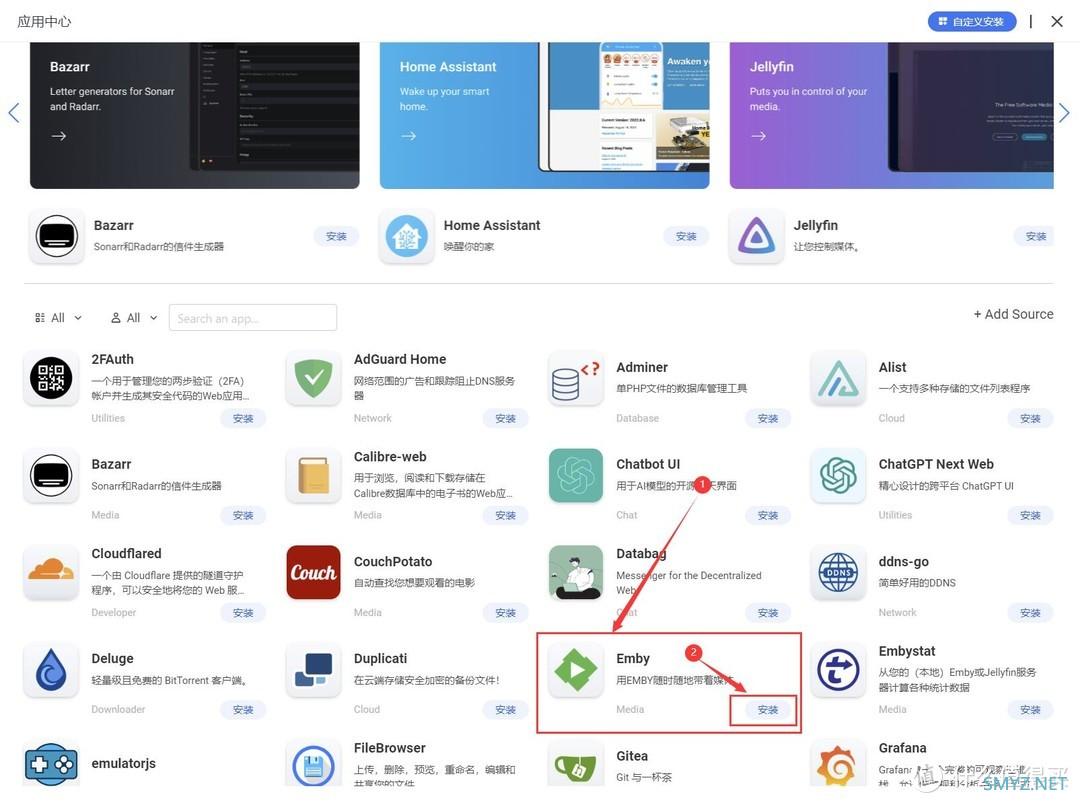Image resolution: width=1080 pixels, height=803 pixels.
Task: Install featured Home Assistant
Action: click(685, 236)
